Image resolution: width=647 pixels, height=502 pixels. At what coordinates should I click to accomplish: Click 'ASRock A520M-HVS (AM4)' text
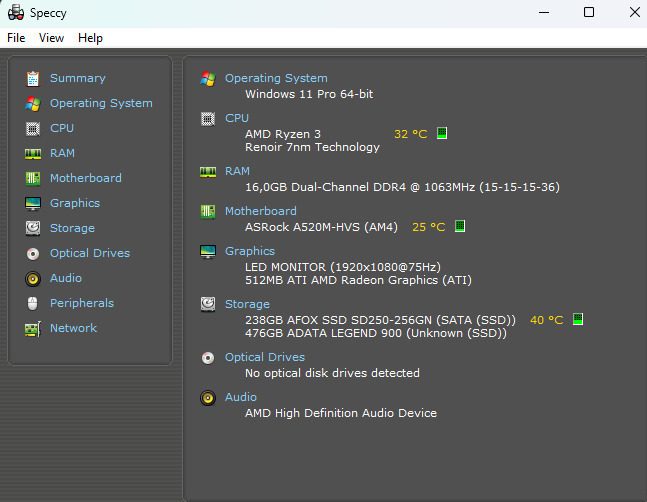pyautogui.click(x=321, y=227)
